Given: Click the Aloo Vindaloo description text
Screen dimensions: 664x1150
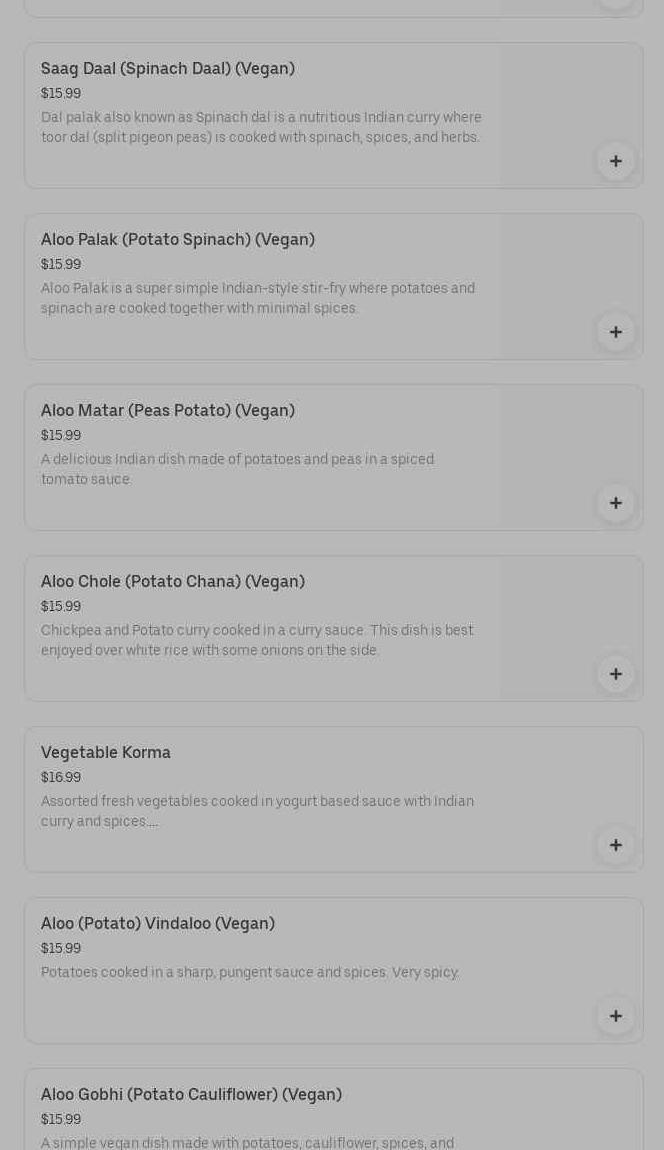Looking at the screenshot, I should click(x=250, y=972).
